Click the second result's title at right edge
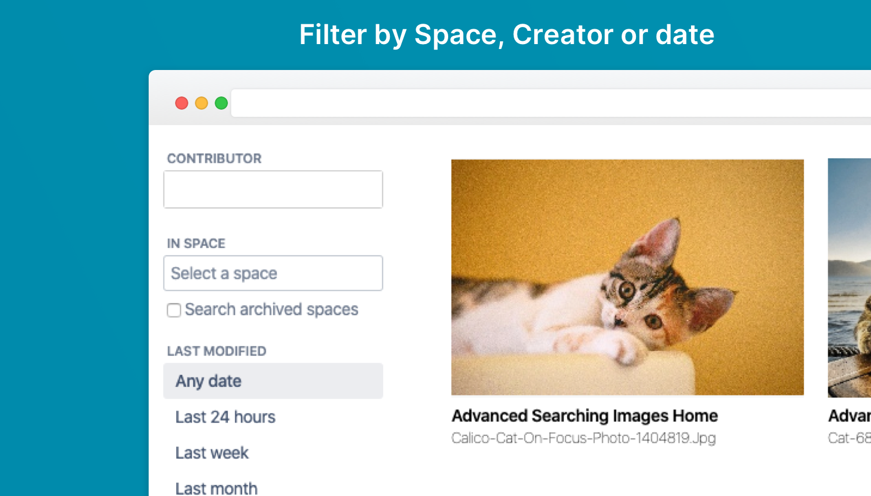This screenshot has height=496, width=871. tap(850, 416)
